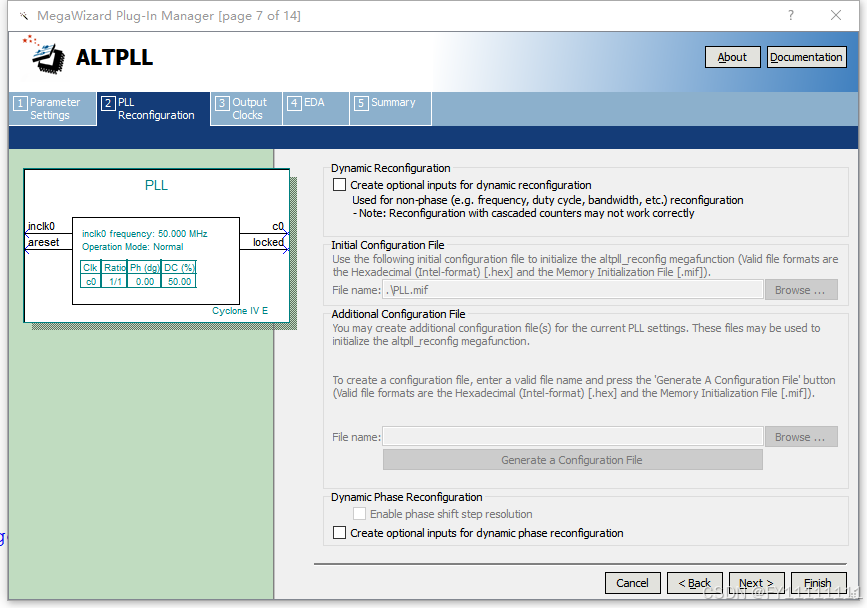Open the Documentation button

click(x=806, y=57)
